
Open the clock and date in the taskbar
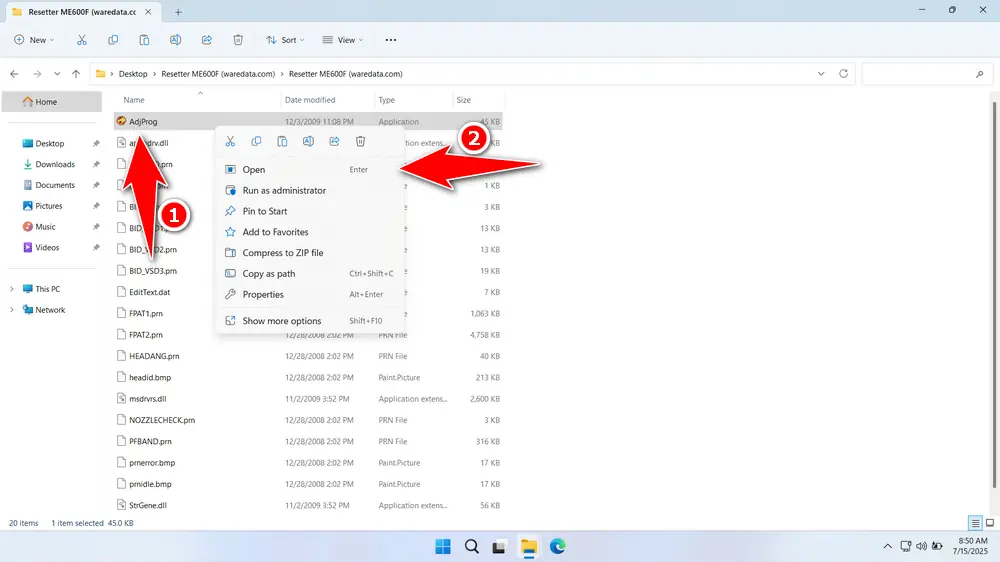coord(970,546)
